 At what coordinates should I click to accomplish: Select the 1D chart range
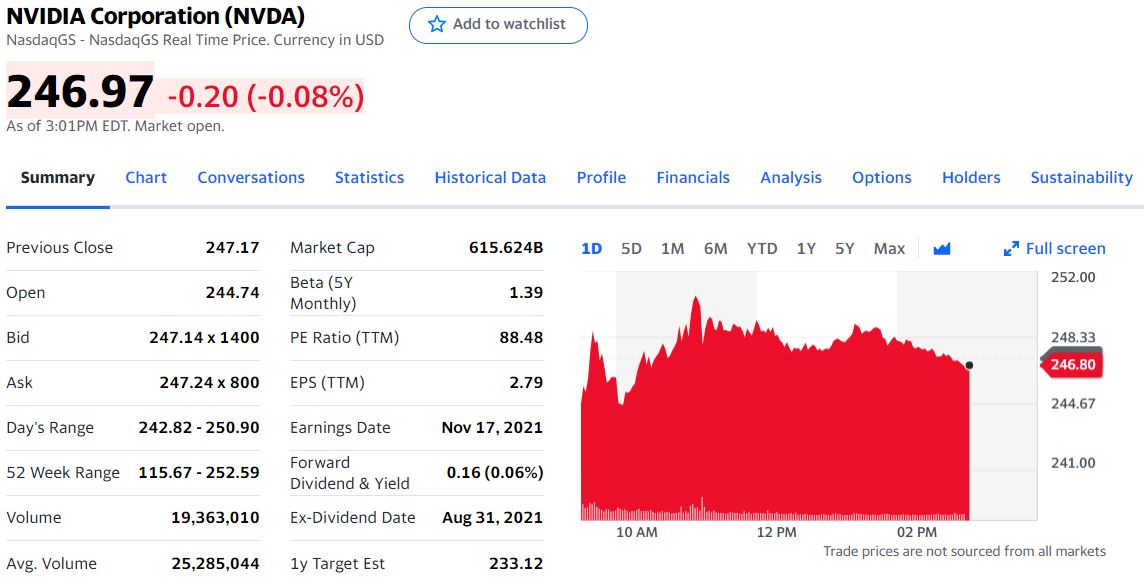tap(591, 249)
